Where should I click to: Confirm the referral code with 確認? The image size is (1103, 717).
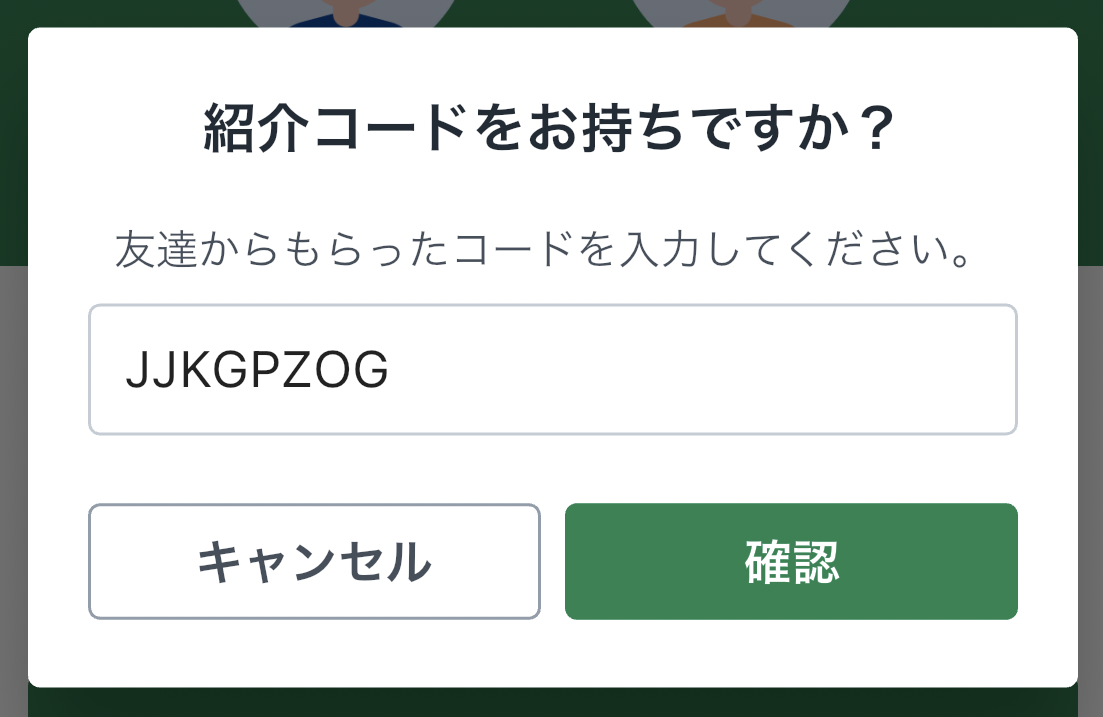point(791,561)
